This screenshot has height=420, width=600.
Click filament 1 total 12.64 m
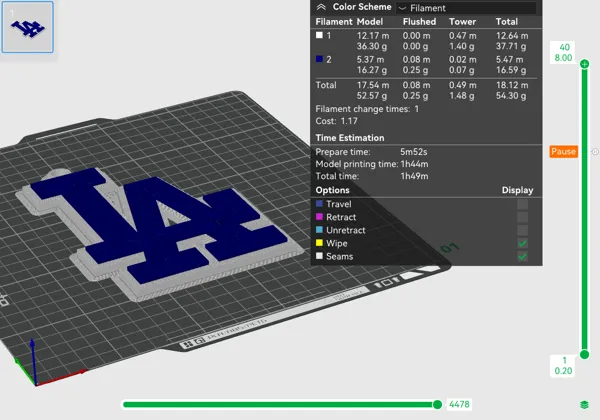pyautogui.click(x=512, y=36)
